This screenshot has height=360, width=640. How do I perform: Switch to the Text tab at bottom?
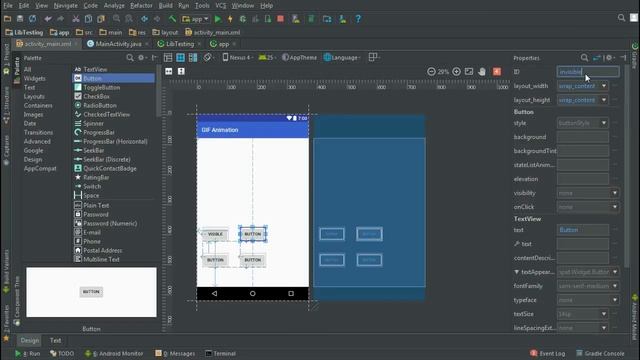(56, 340)
